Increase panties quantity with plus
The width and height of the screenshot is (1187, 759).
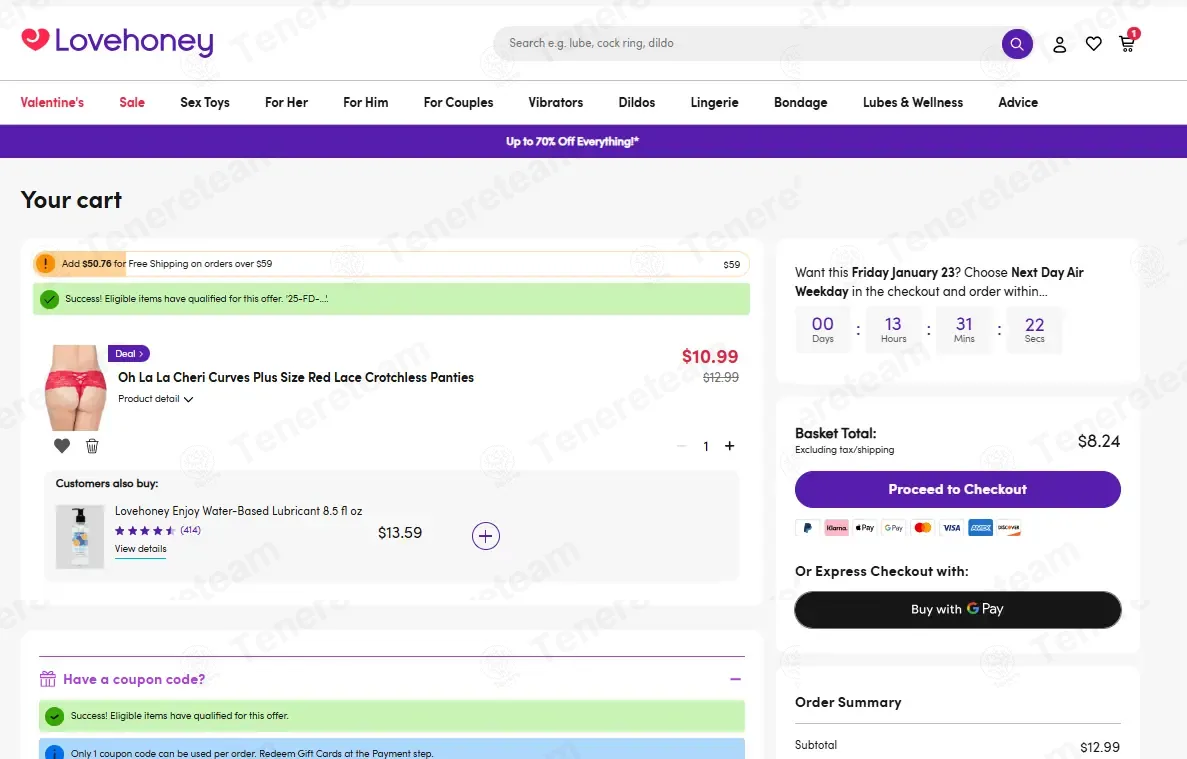730,446
